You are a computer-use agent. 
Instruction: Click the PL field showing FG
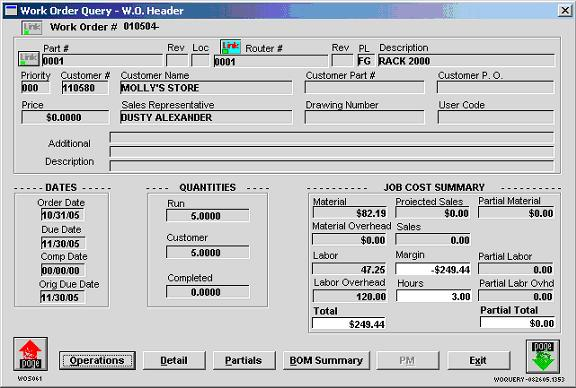(366, 60)
